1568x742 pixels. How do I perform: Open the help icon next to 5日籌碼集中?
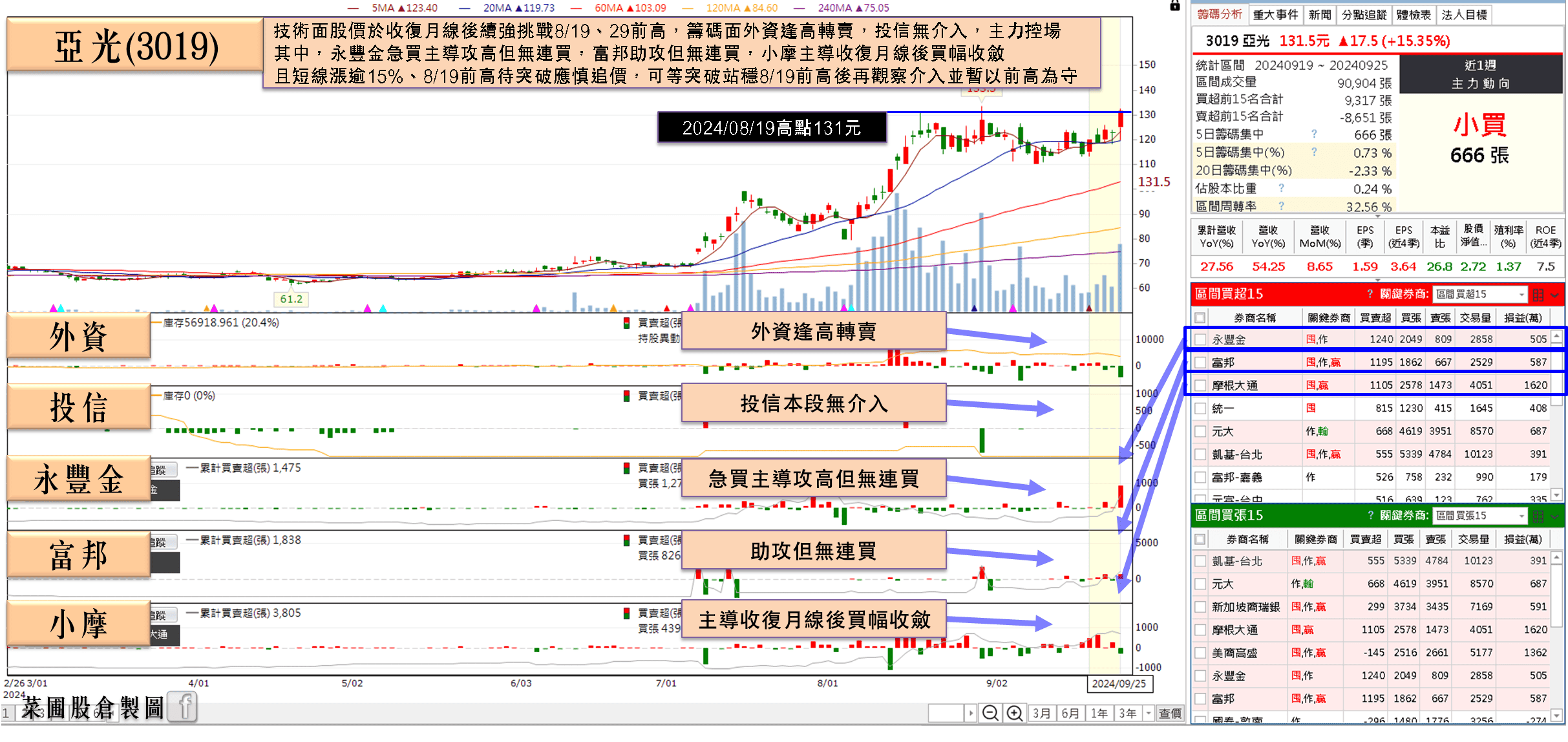point(1314,134)
